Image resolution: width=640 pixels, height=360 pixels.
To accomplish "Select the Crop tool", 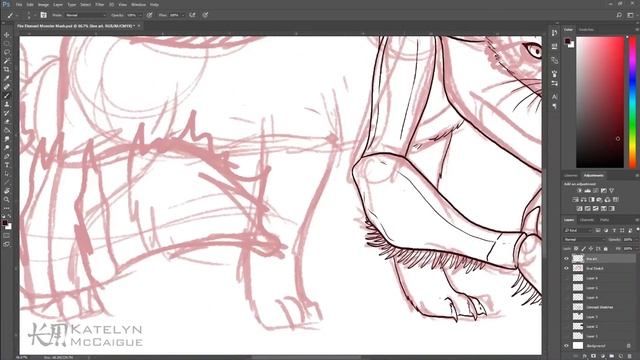I will pos(7,69).
